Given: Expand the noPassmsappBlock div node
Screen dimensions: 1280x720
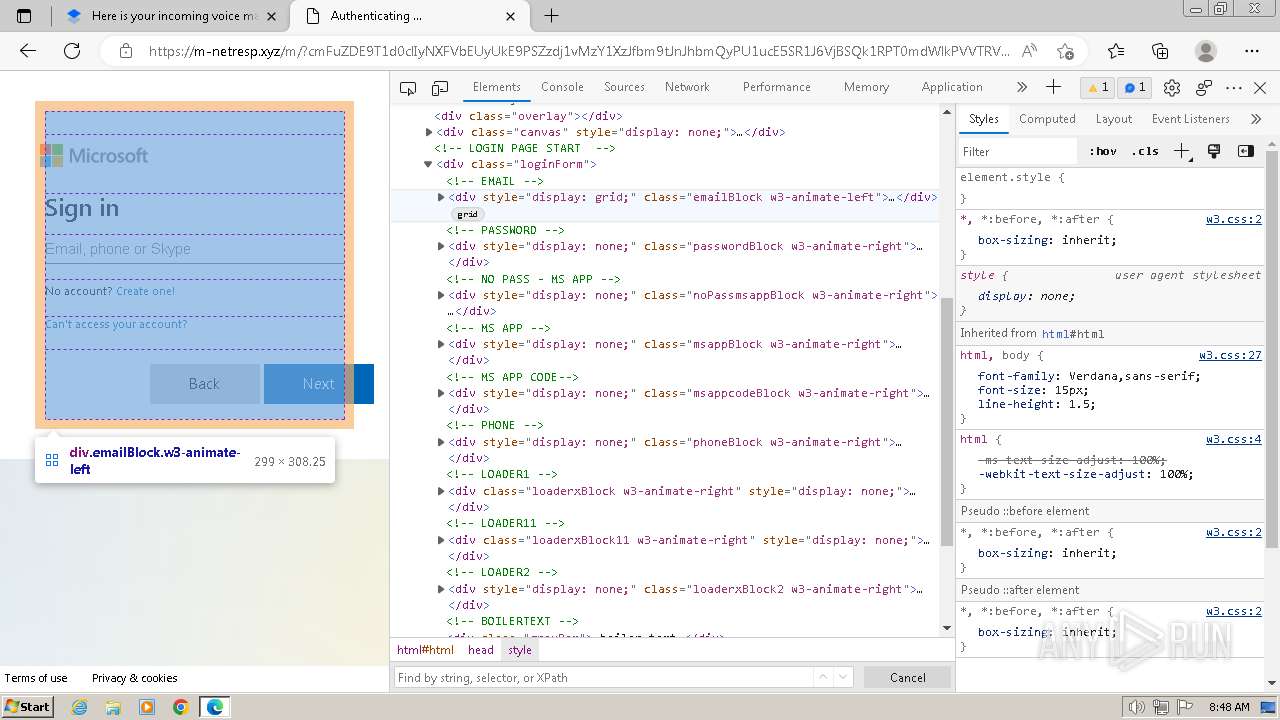Looking at the screenshot, I should tap(441, 295).
